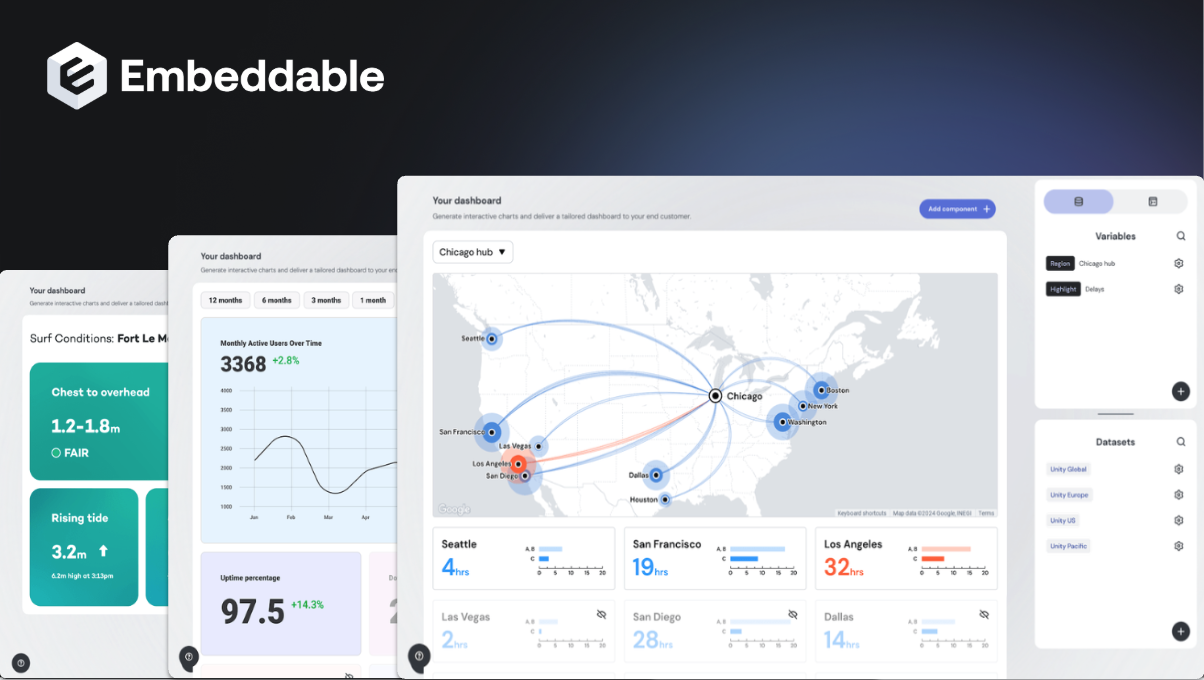1204x680 pixels.
Task: Add a new variable with plus button
Action: (1181, 391)
